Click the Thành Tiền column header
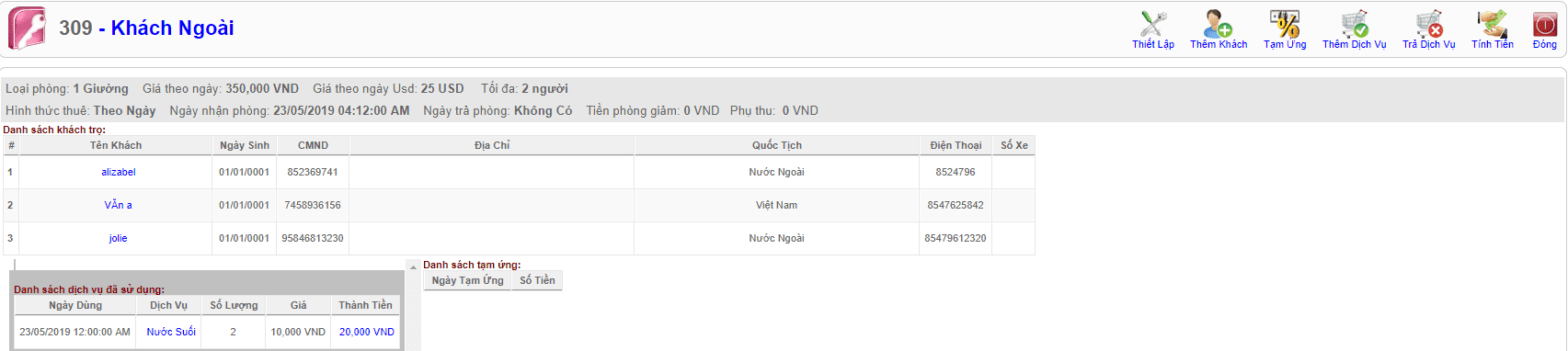 365,305
